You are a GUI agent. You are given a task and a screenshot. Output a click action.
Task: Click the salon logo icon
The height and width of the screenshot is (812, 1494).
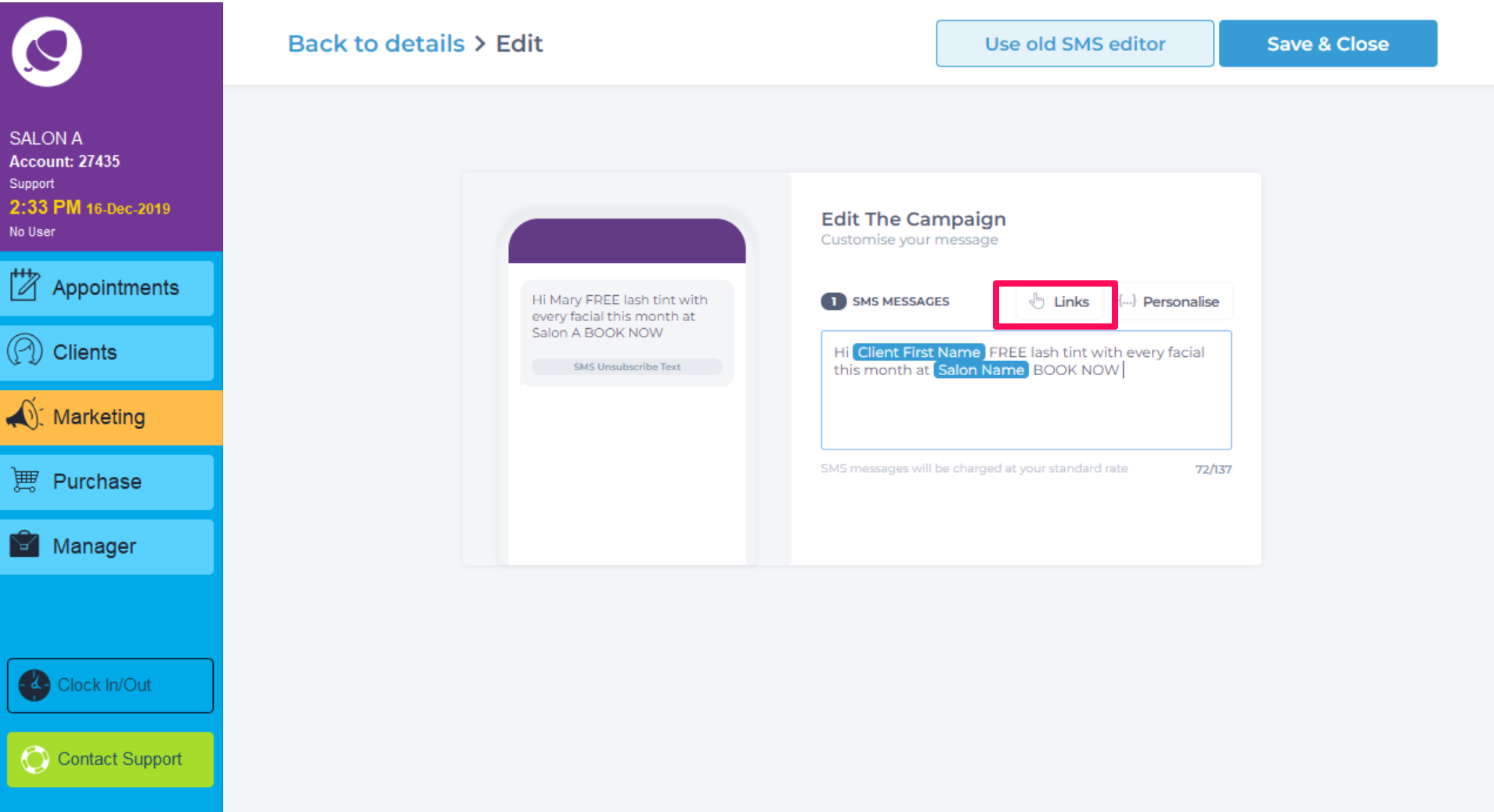(47, 52)
